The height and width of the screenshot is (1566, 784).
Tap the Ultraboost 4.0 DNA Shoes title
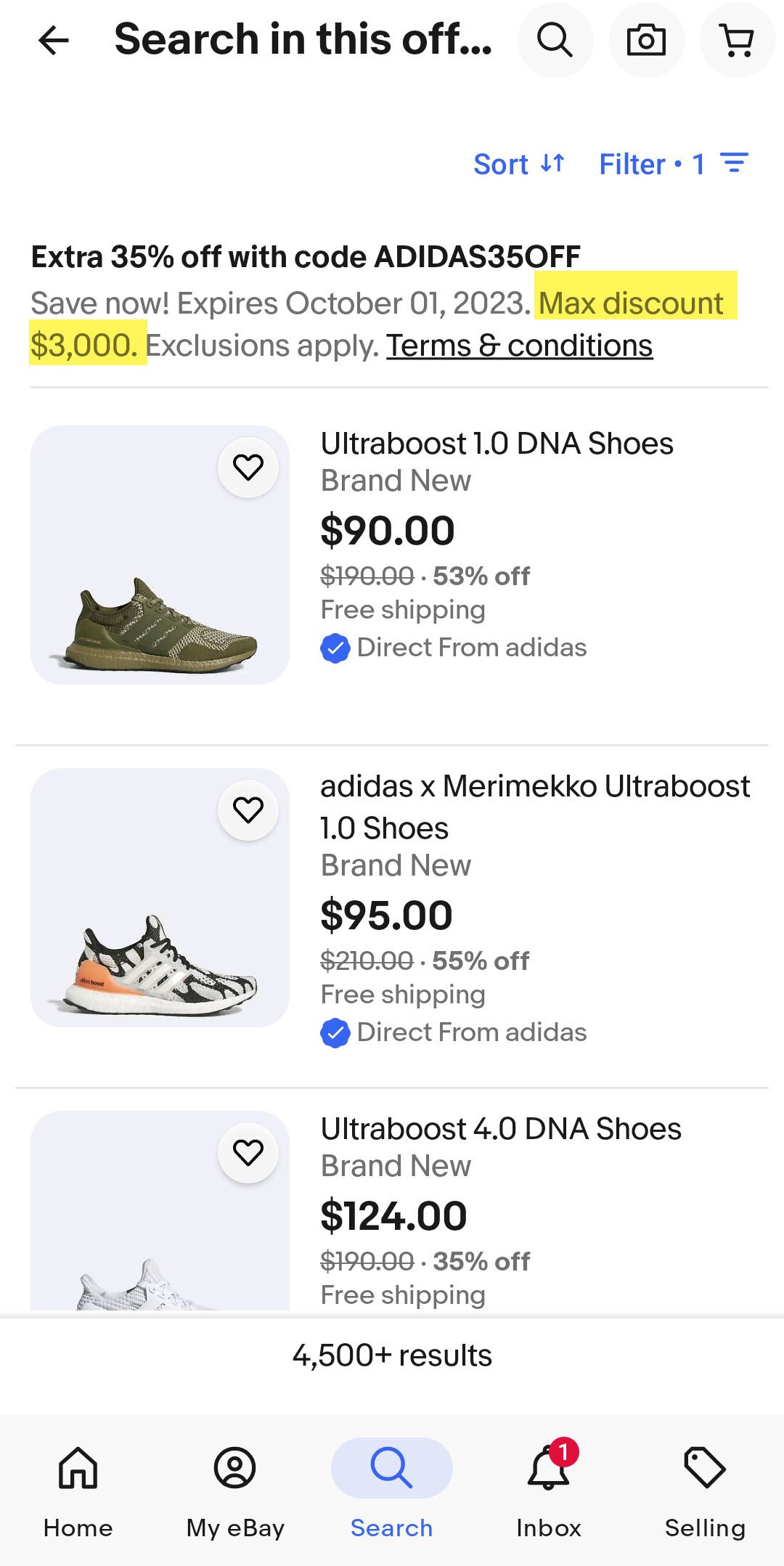tap(501, 1129)
